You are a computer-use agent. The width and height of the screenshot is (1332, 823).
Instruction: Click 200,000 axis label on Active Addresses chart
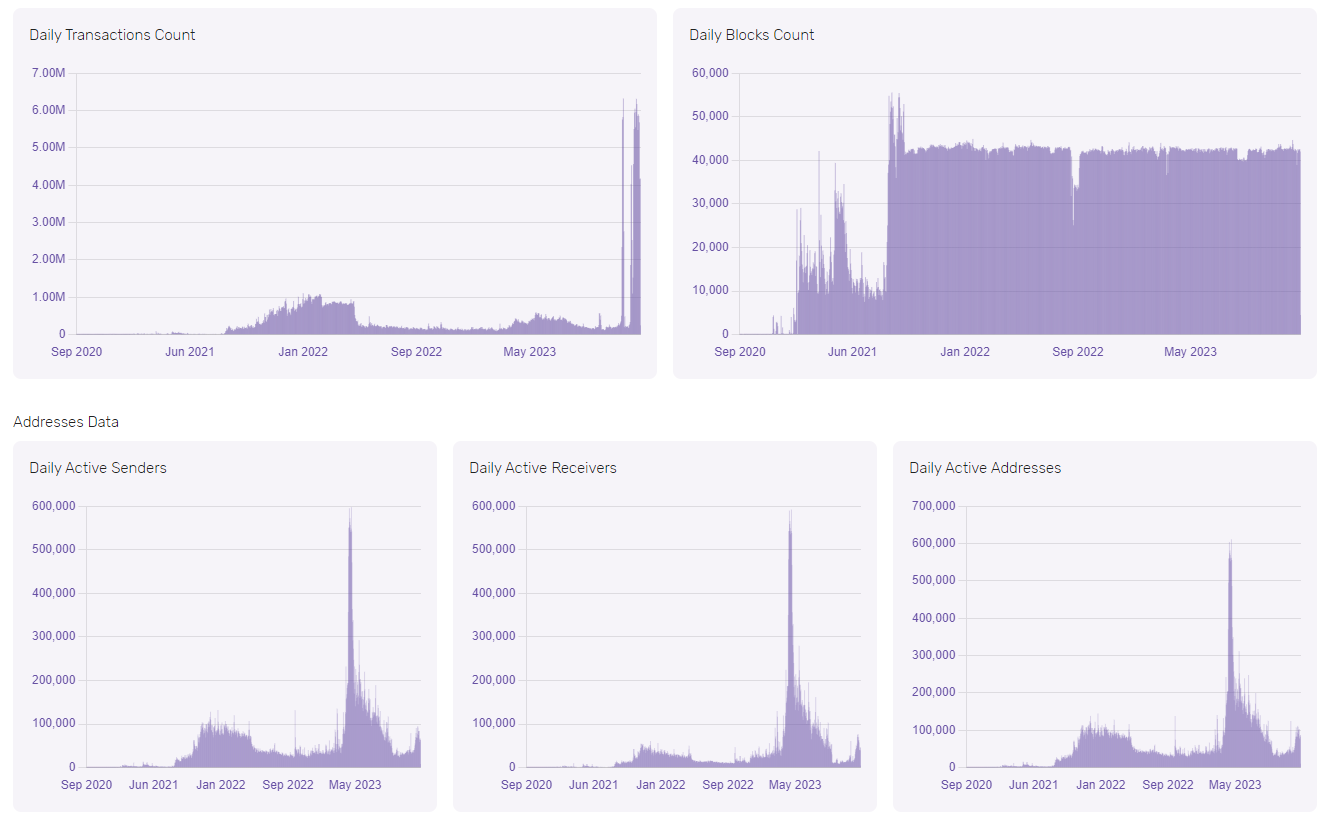(x=933, y=692)
